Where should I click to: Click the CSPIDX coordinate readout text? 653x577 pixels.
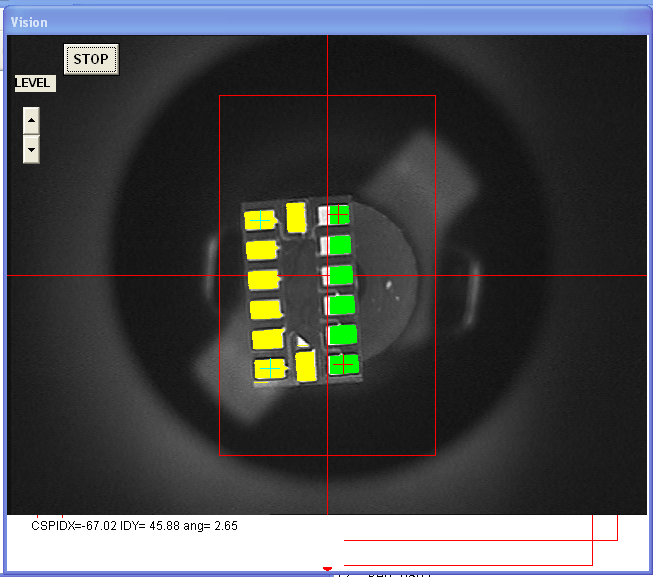click(134, 525)
